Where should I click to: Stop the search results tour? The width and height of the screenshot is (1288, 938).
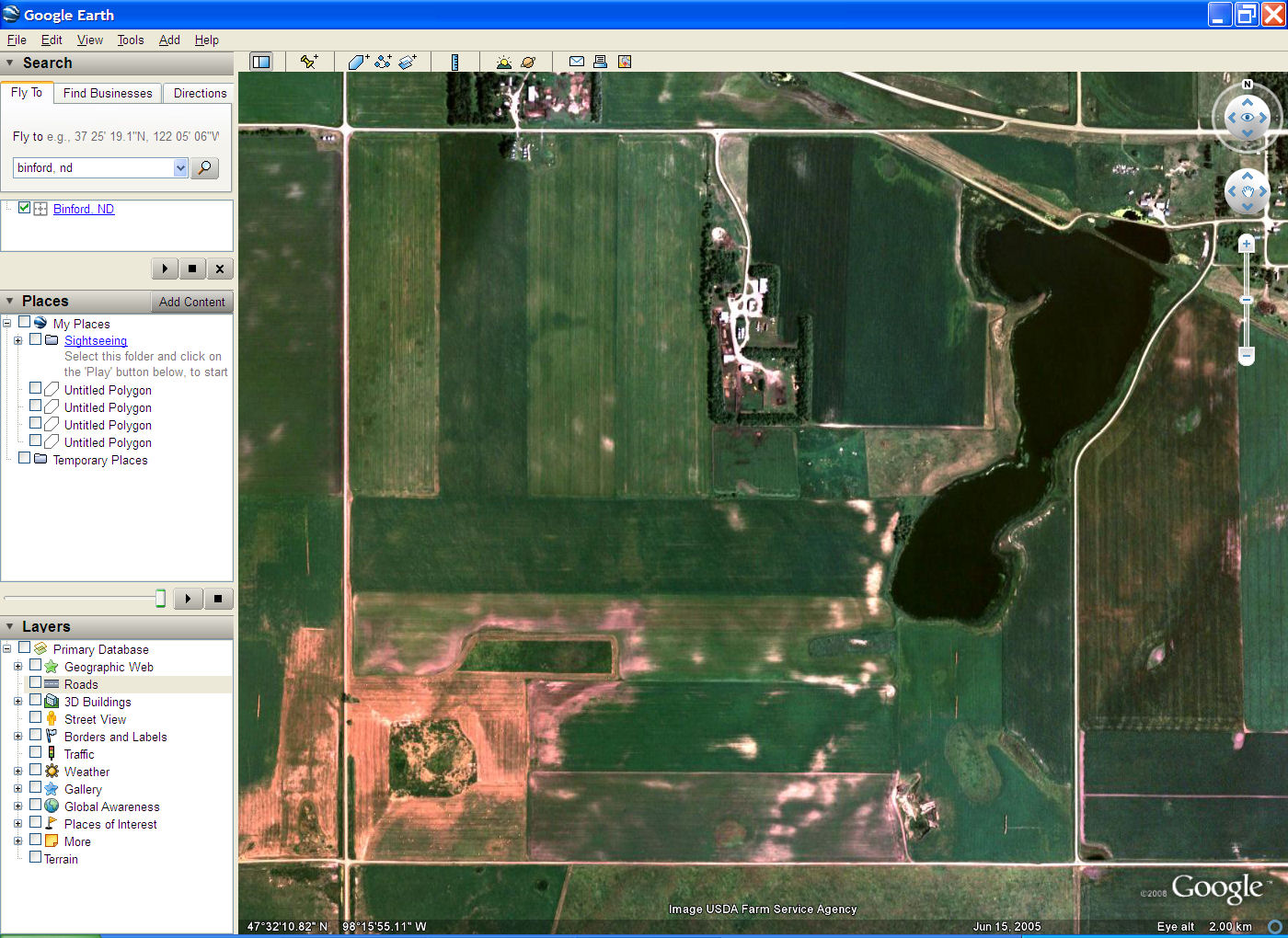point(191,269)
